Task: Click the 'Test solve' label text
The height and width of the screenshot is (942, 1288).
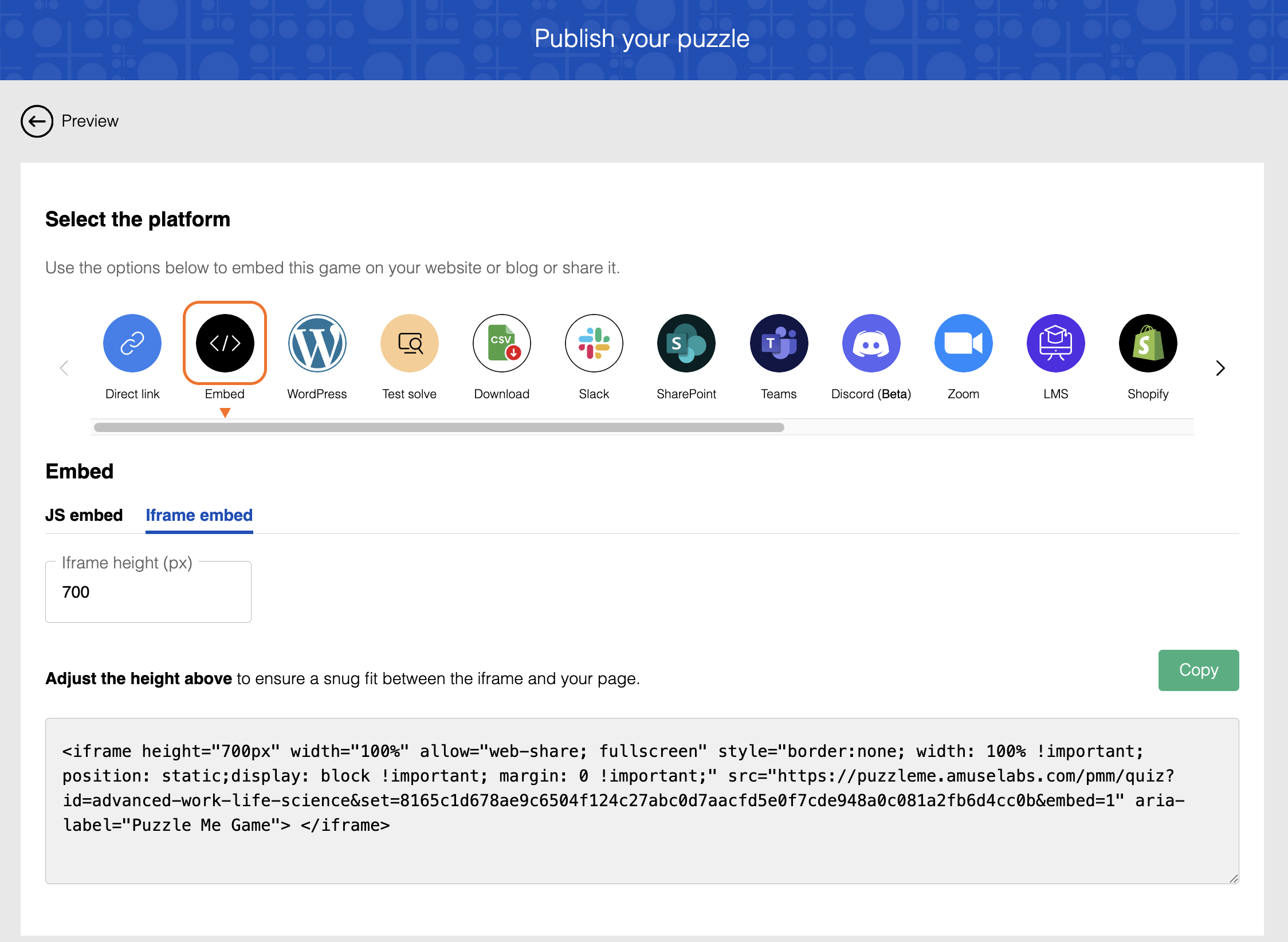Action: point(410,394)
